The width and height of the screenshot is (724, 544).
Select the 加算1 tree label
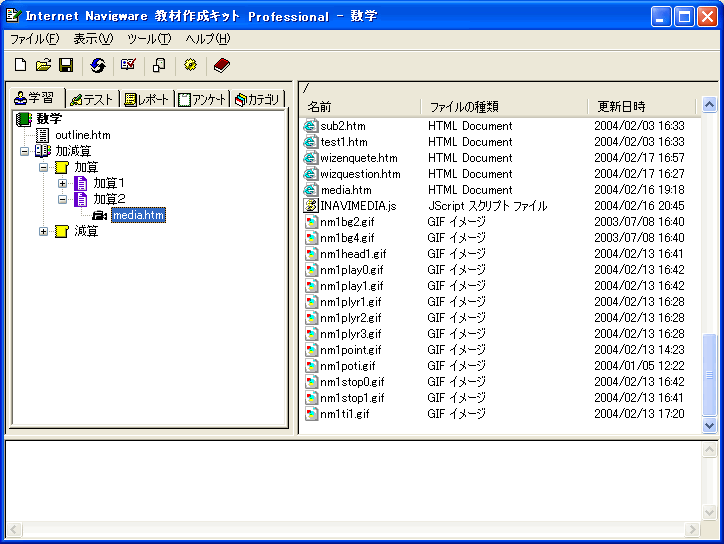[x=109, y=183]
